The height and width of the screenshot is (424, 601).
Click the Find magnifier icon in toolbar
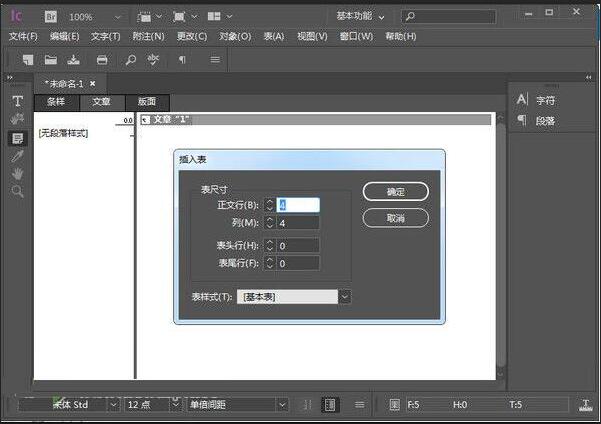pos(130,60)
